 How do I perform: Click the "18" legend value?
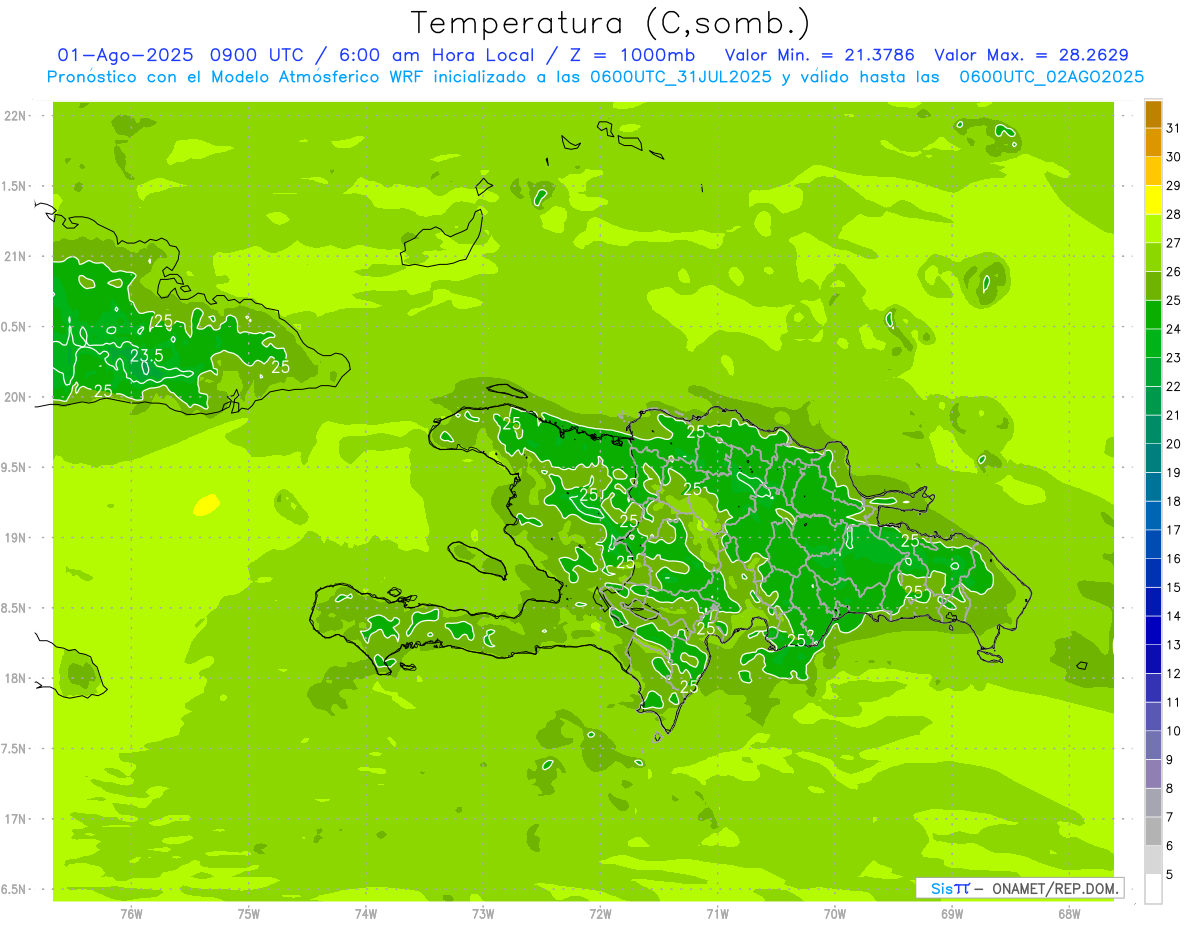tap(1174, 501)
